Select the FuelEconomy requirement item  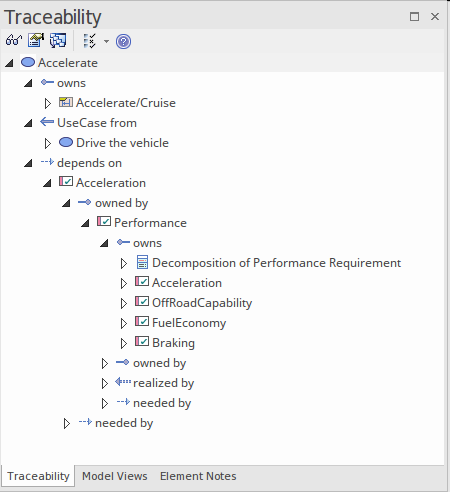tap(189, 323)
